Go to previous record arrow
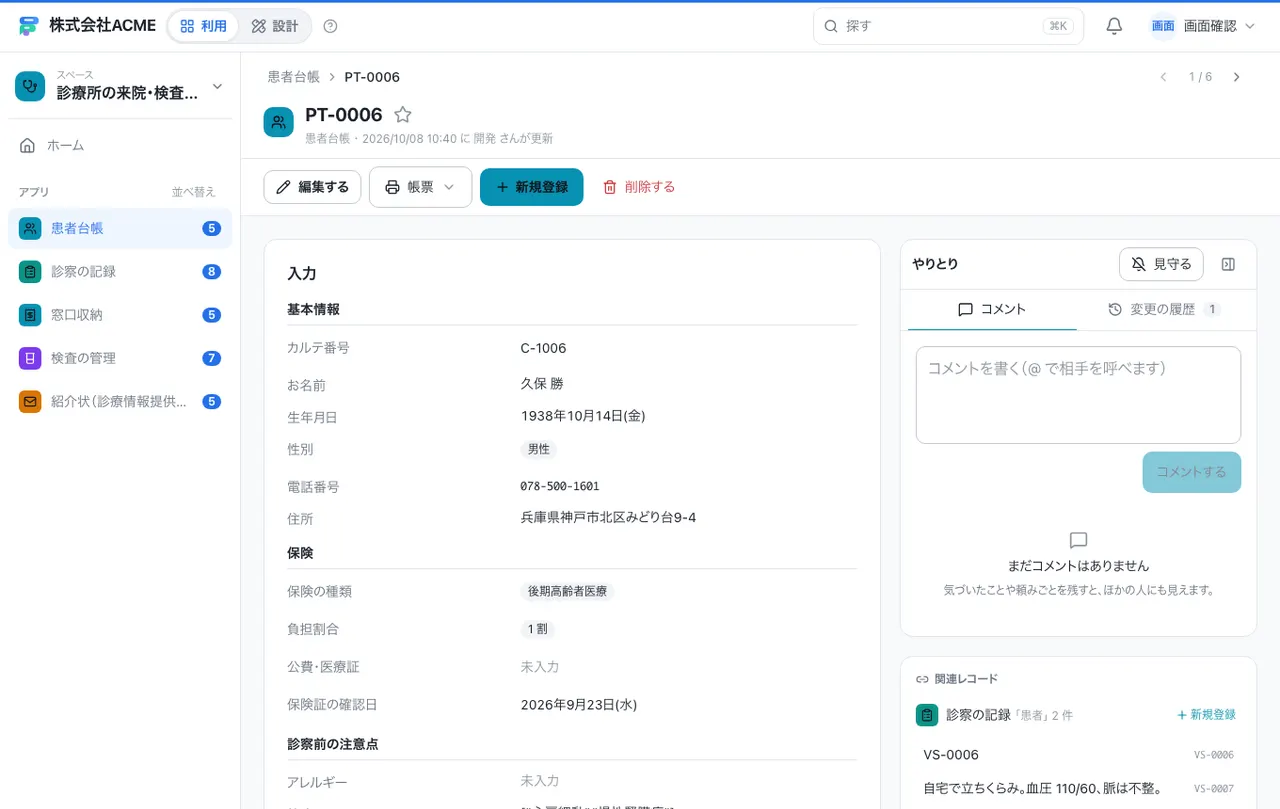 (1163, 77)
